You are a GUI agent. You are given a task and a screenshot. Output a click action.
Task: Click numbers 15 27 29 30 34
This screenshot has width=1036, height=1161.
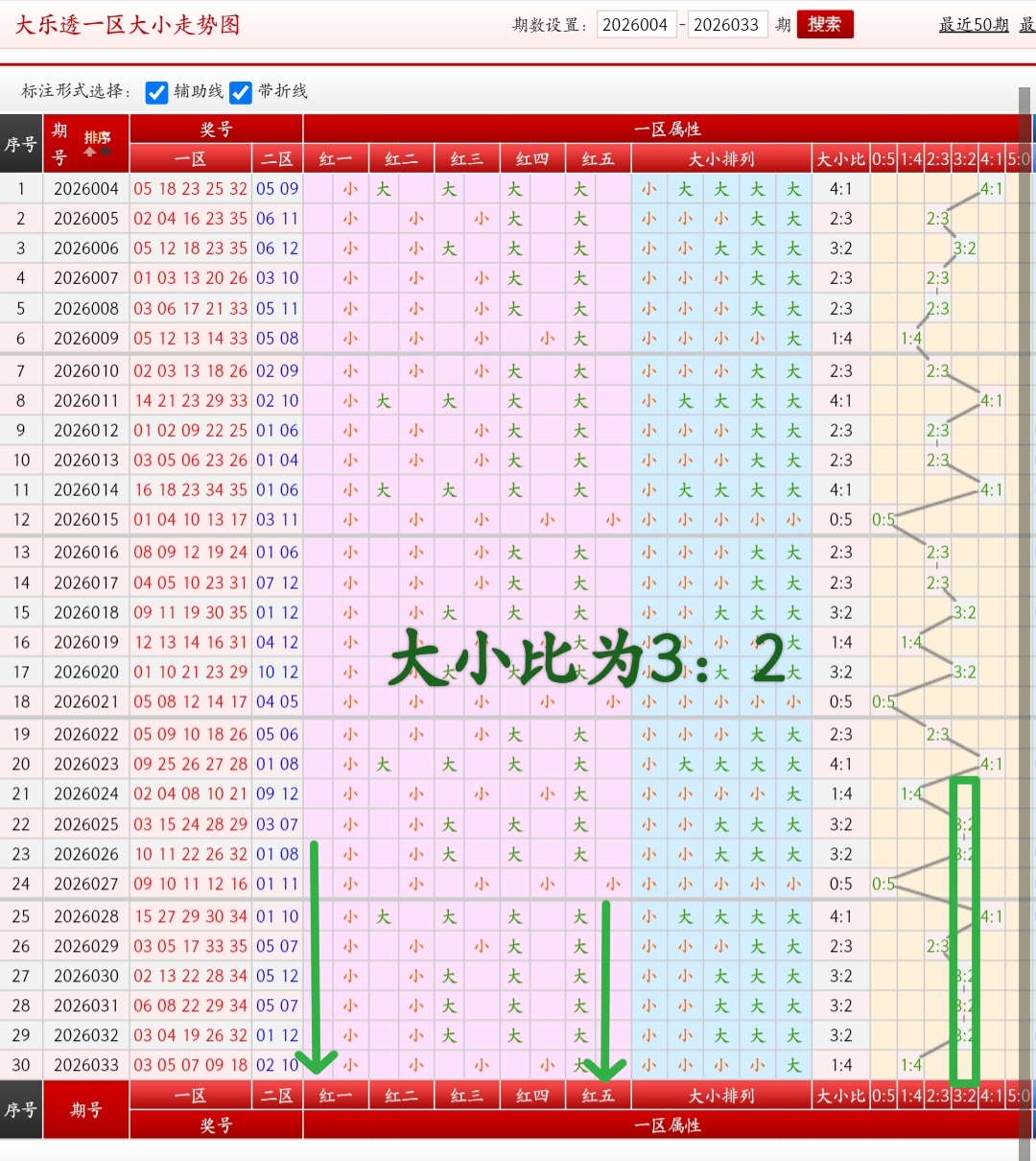point(190,916)
